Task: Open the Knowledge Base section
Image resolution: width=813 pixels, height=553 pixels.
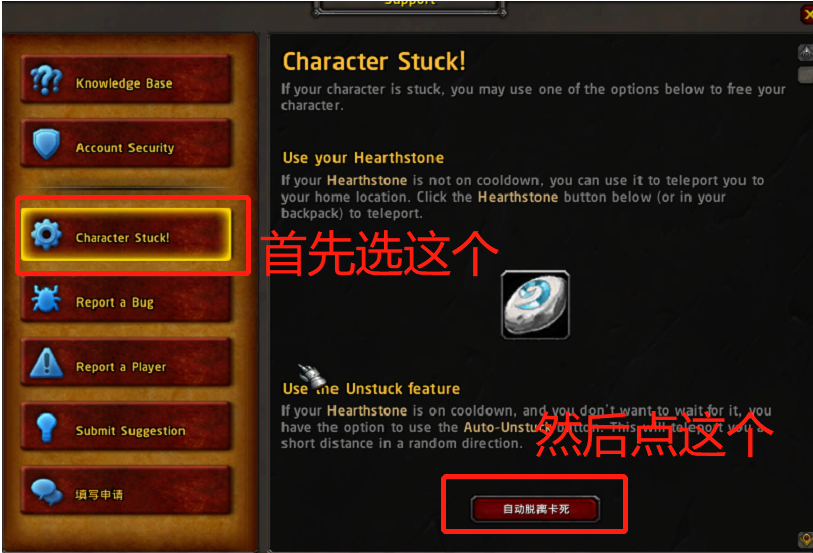Action: pos(126,79)
